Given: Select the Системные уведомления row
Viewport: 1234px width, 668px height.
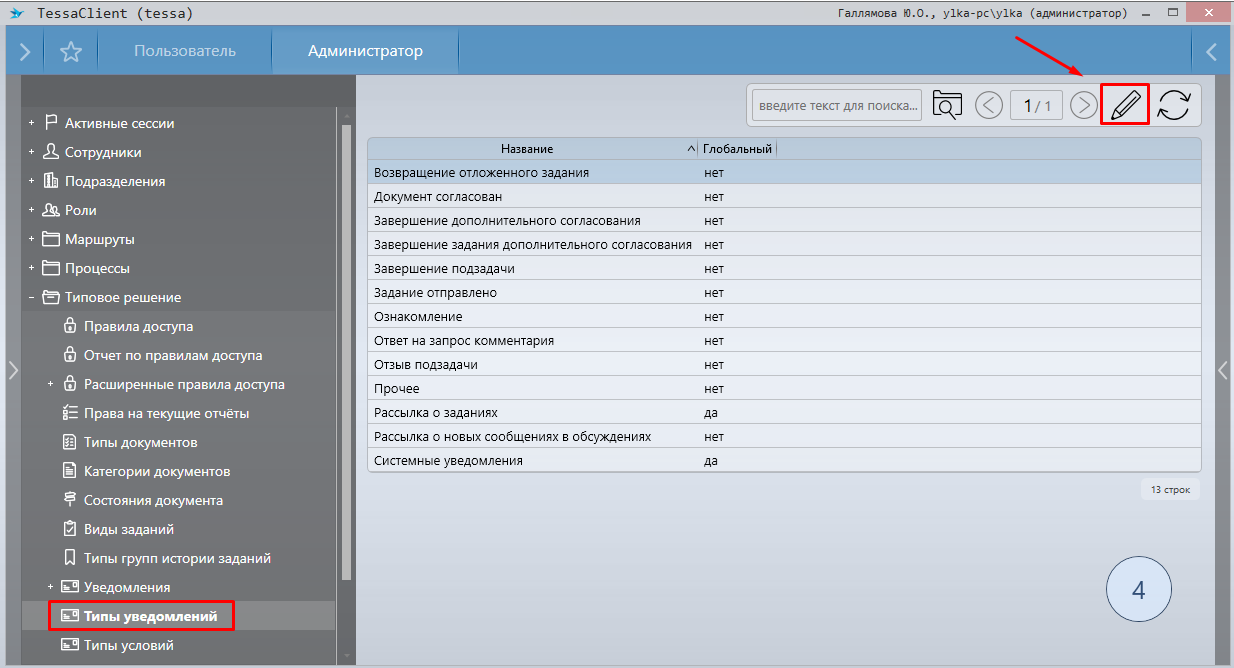Looking at the screenshot, I should [448, 461].
